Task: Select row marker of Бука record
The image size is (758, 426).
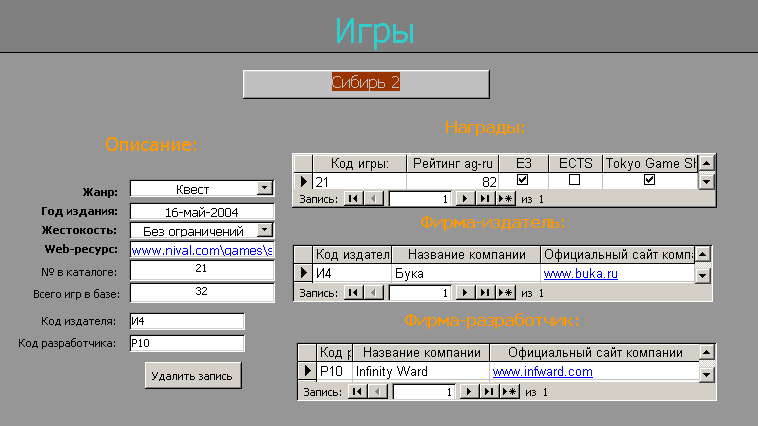Action: tap(303, 273)
